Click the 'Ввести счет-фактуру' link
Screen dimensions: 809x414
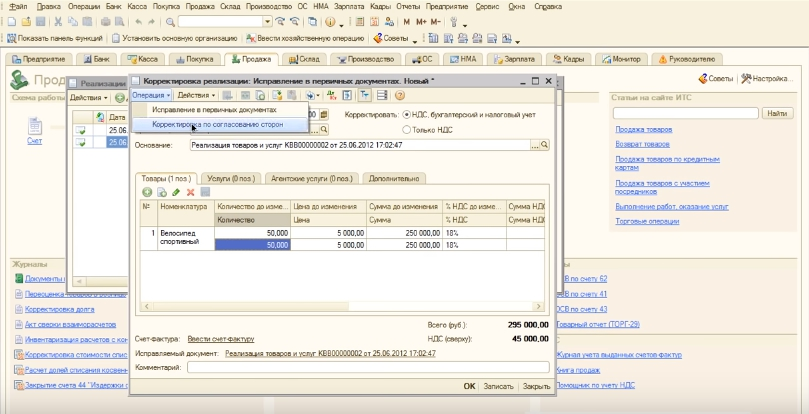pos(220,341)
